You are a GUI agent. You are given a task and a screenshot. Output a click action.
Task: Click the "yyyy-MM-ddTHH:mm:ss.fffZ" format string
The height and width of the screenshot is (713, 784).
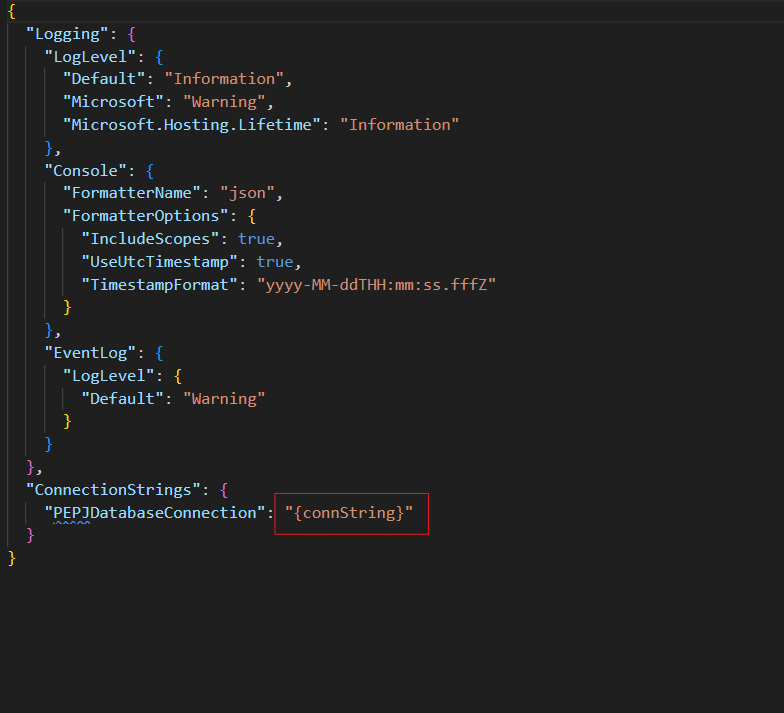[x=376, y=285]
